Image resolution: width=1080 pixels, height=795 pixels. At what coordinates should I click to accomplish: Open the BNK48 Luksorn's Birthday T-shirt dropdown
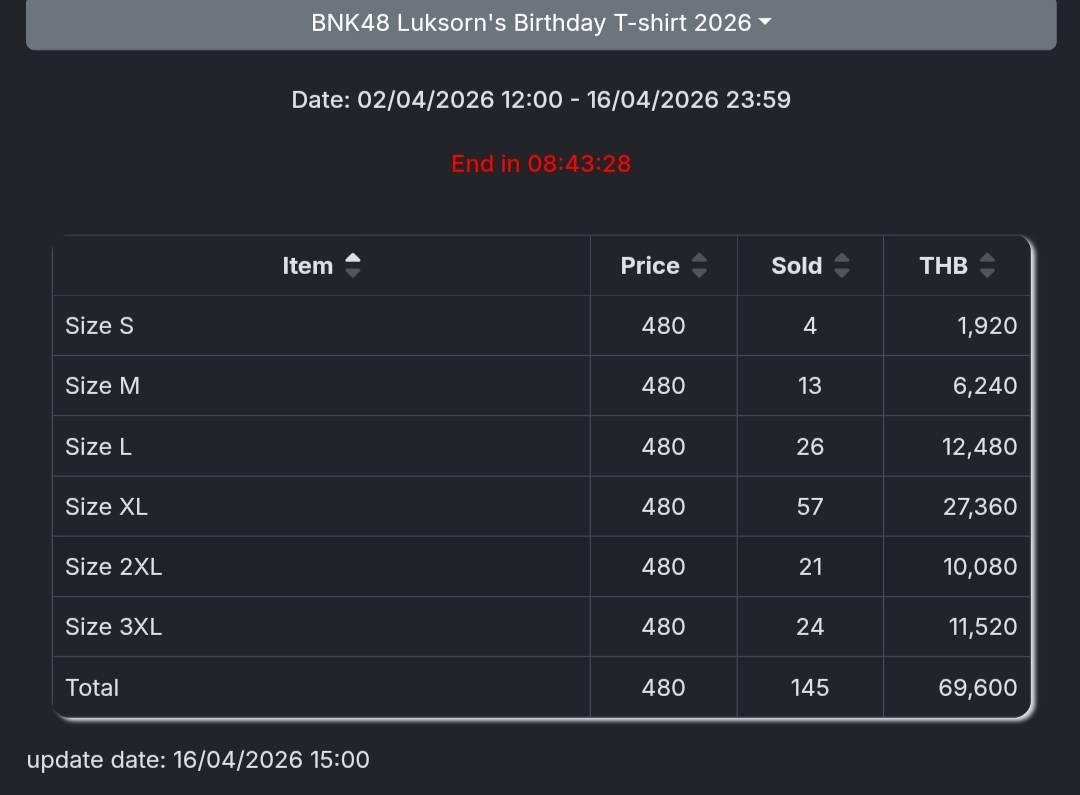click(x=541, y=23)
